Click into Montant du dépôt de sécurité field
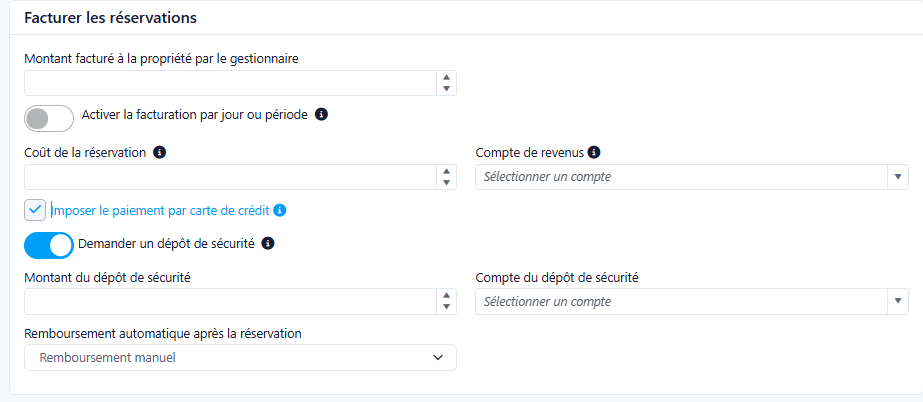The image size is (923, 402). coord(230,301)
